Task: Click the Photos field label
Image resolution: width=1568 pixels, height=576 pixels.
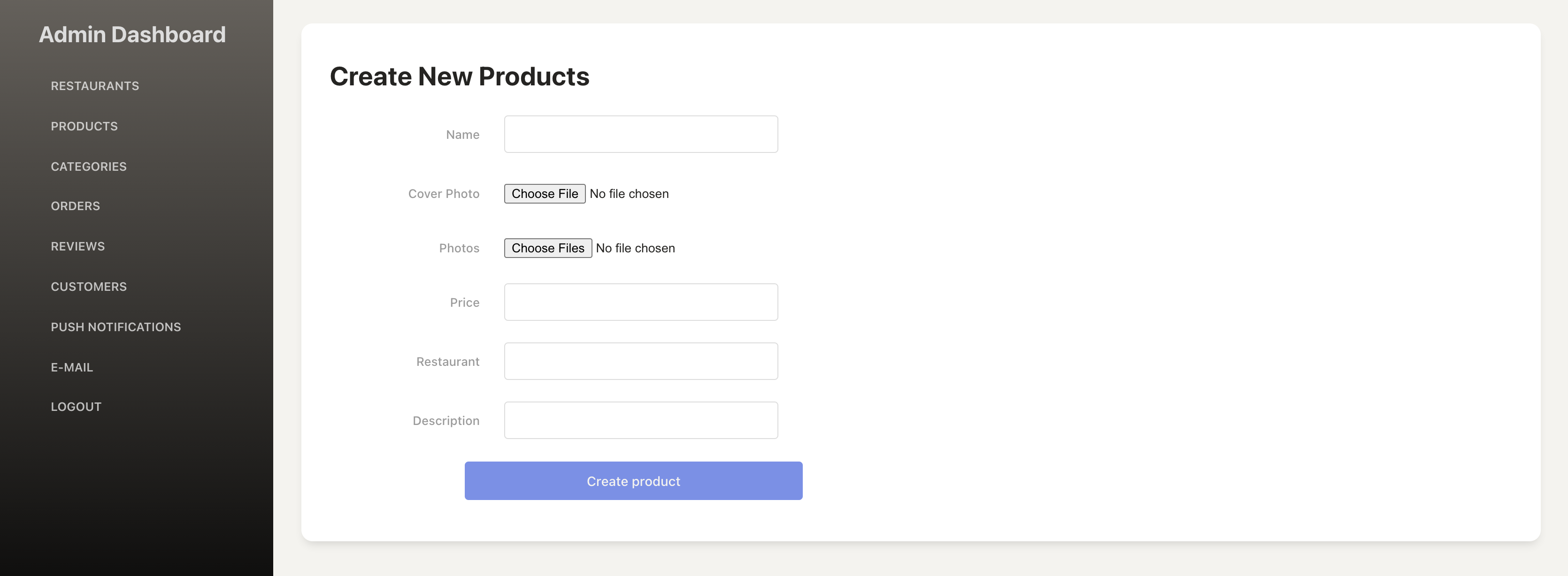Action: 459,248
